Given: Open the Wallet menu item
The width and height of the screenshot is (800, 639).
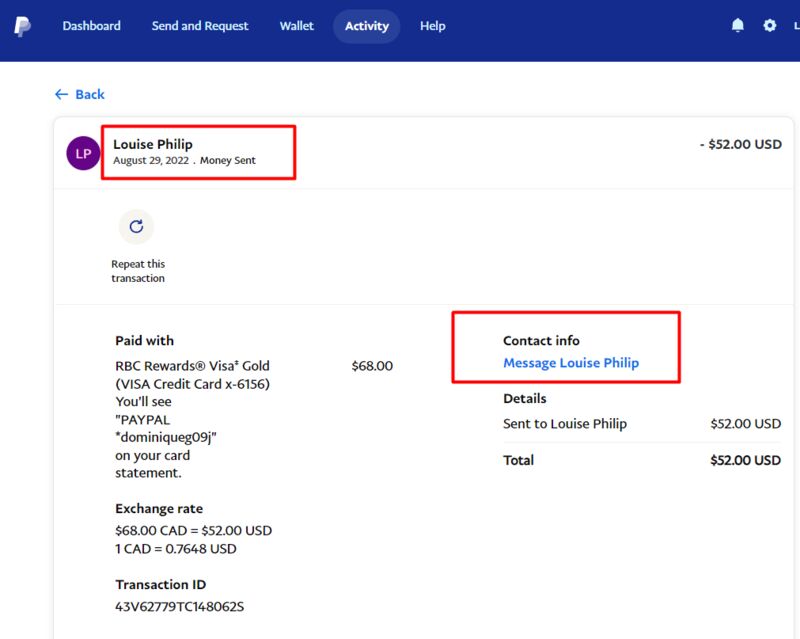Looking at the screenshot, I should pyautogui.click(x=297, y=26).
